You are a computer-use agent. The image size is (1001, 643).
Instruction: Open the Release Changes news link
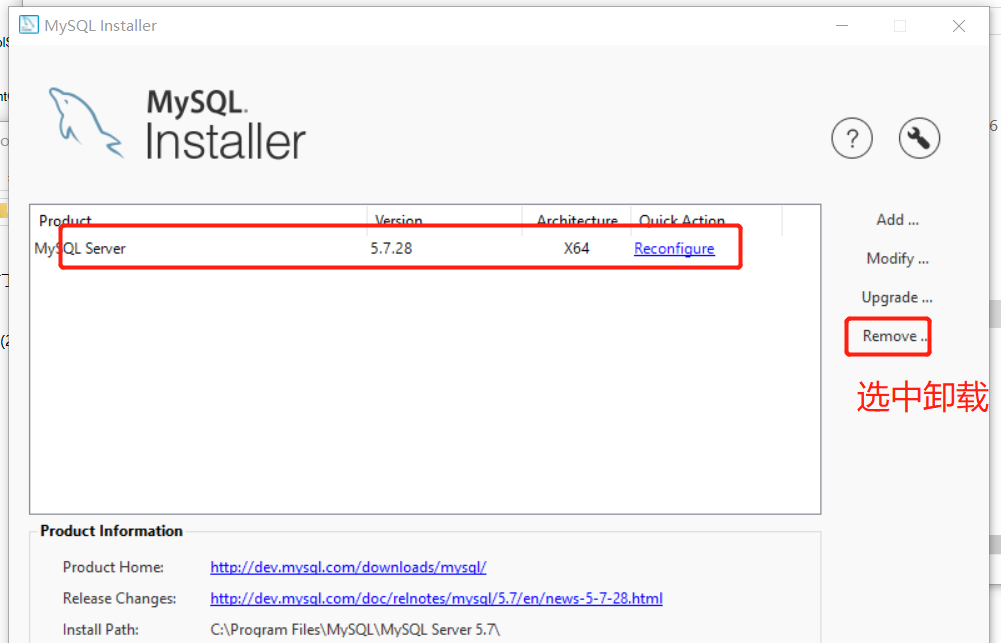pos(436,598)
